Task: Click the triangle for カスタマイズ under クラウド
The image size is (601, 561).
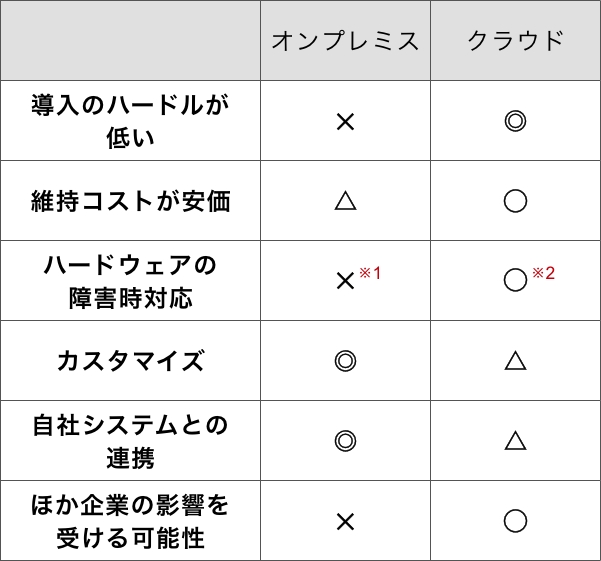Action: coord(515,361)
